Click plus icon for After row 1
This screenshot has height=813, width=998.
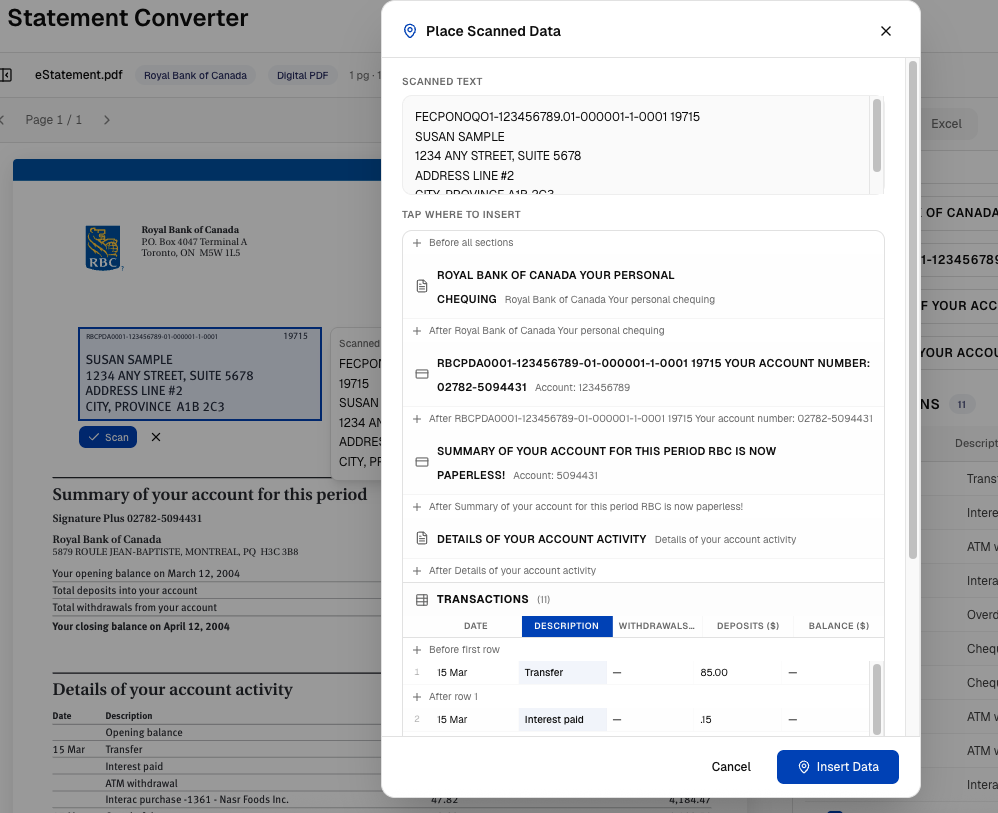click(x=417, y=697)
